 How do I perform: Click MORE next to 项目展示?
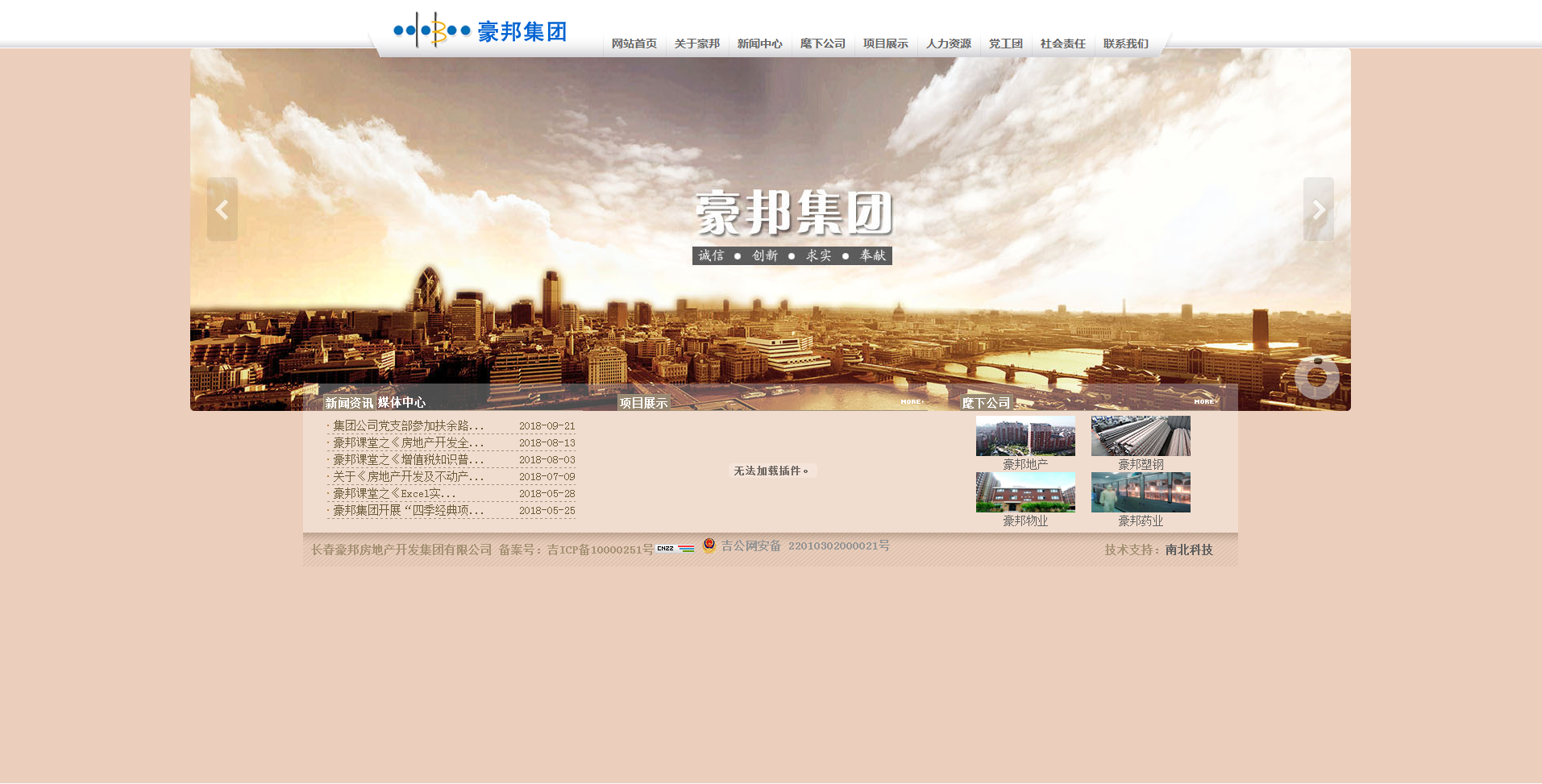[912, 401]
